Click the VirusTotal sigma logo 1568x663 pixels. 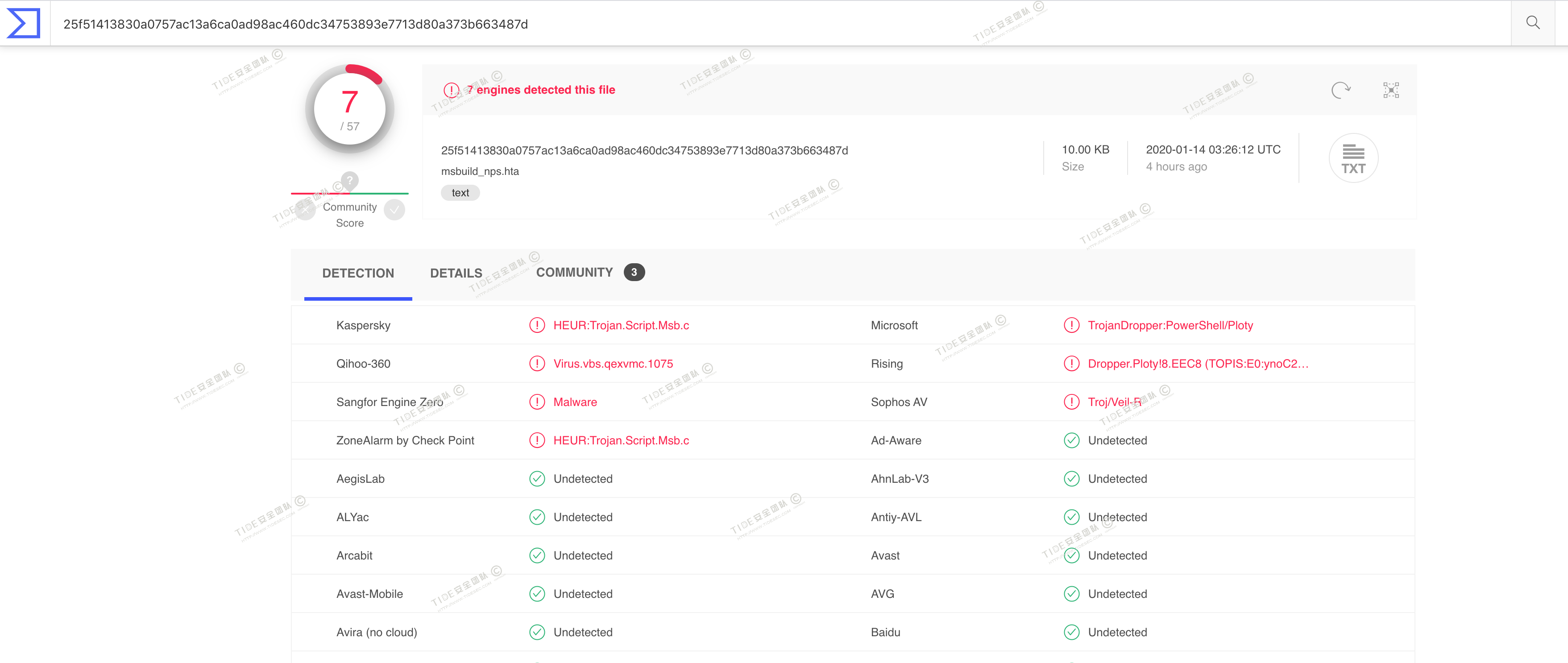(x=23, y=23)
